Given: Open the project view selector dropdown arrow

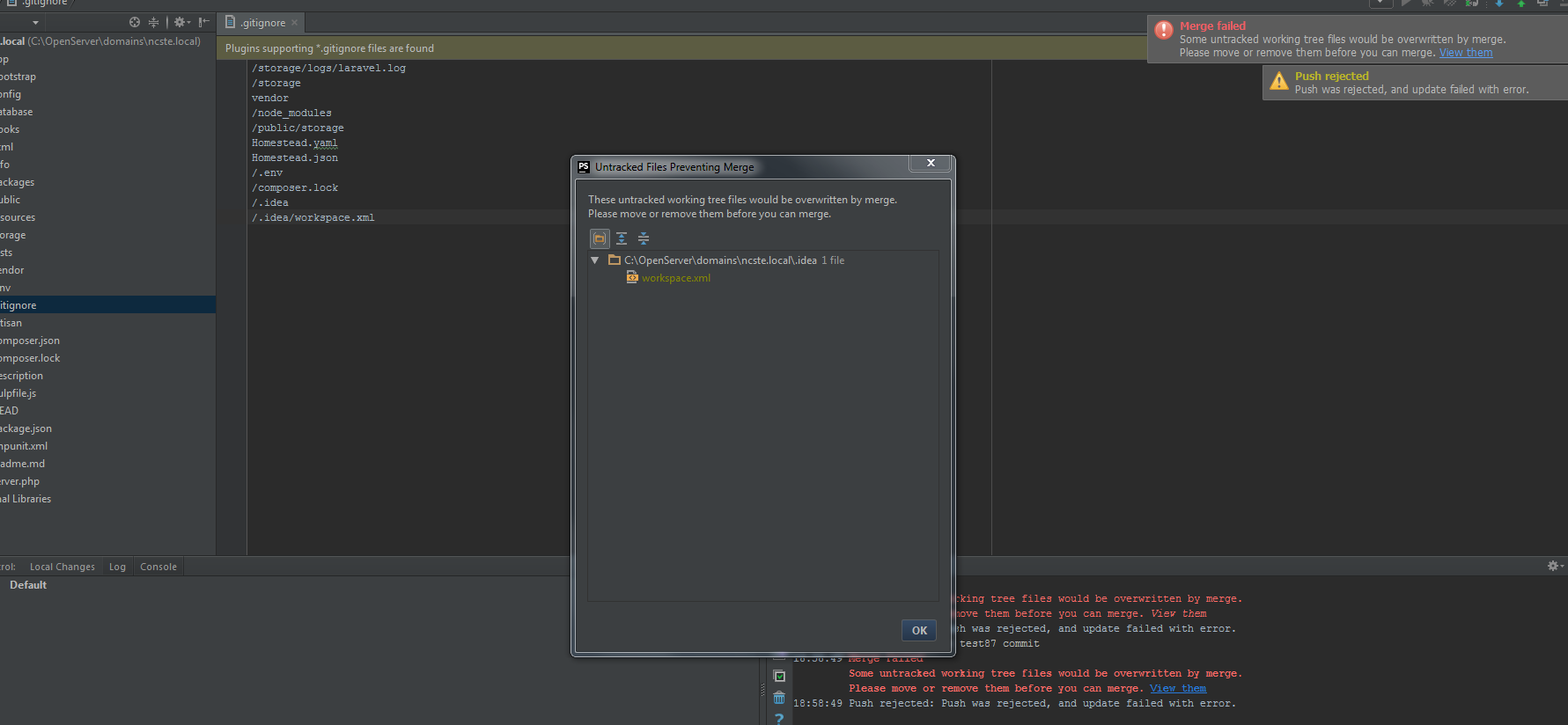Looking at the screenshot, I should [x=35, y=23].
